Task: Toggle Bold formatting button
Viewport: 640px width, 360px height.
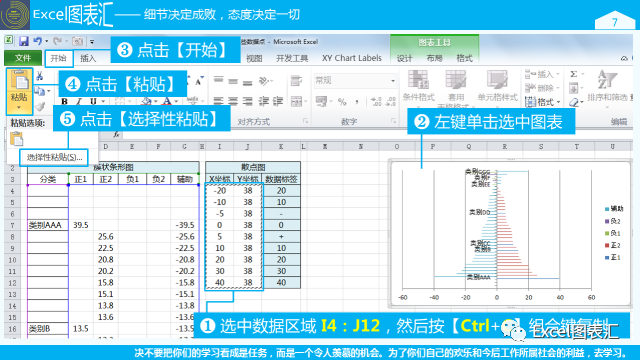Action: pyautogui.click(x=64, y=101)
